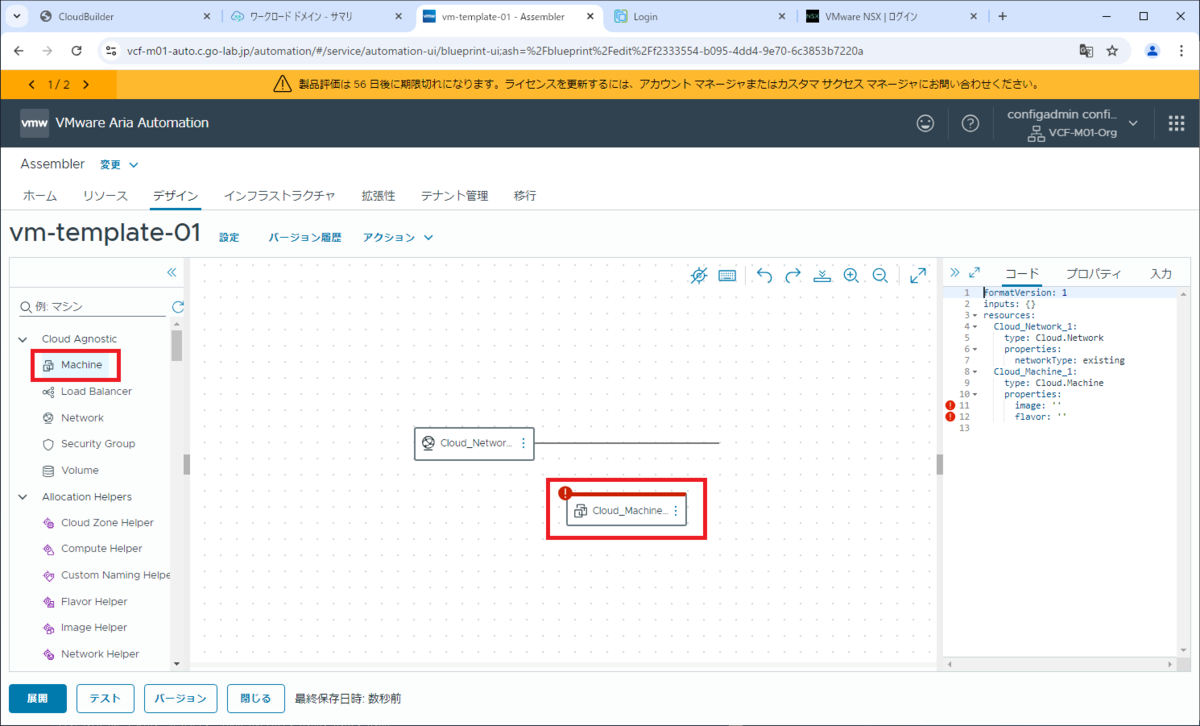This screenshot has width=1200, height=726.
Task: Open the help question mark icon
Action: point(970,123)
